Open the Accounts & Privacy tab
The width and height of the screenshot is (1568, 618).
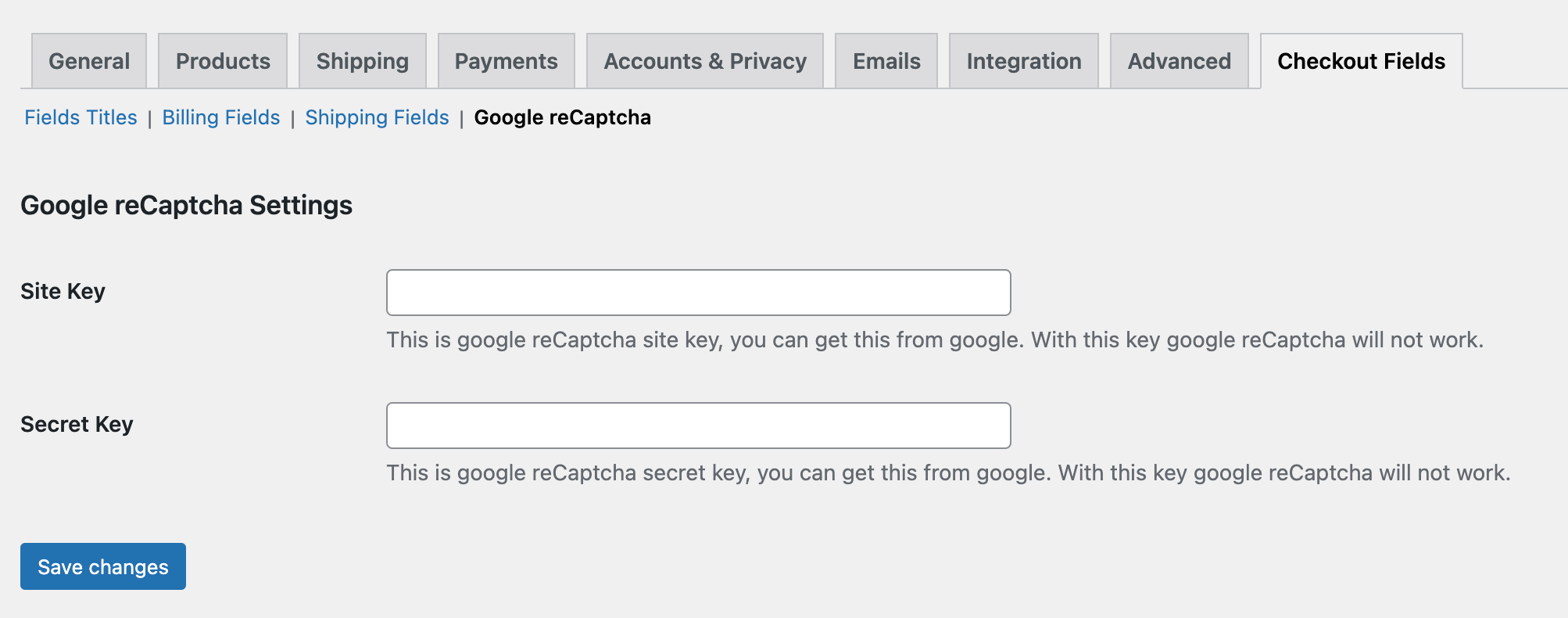(x=705, y=61)
